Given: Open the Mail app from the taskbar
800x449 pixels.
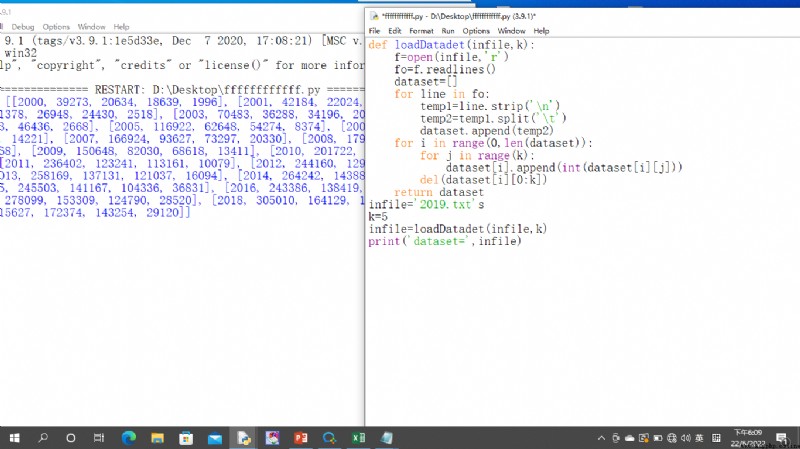Looking at the screenshot, I should point(215,438).
